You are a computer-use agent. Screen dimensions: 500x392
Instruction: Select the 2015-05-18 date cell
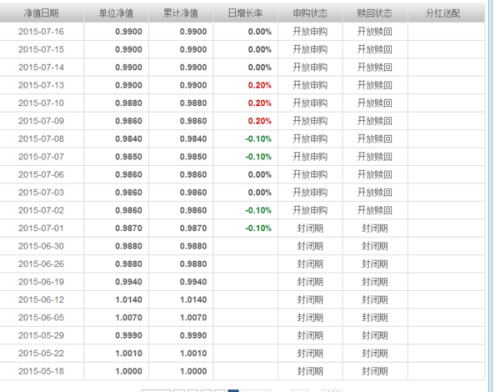tap(41, 371)
